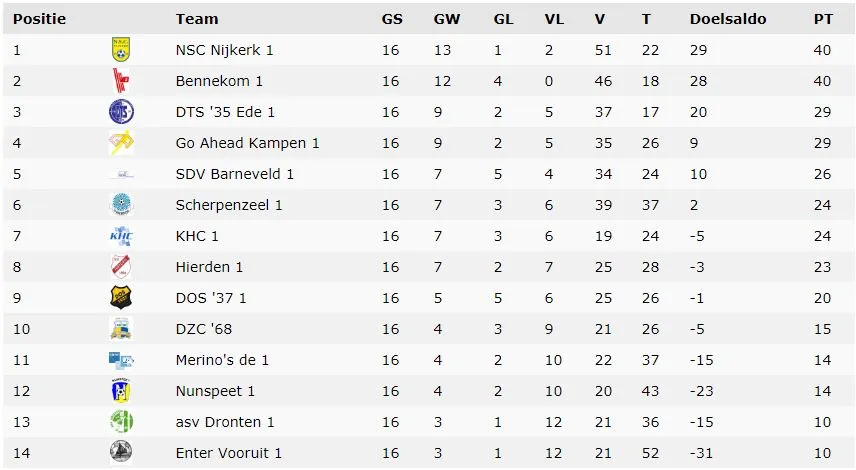Click the Hierden 1 club crest

[x=120, y=267]
